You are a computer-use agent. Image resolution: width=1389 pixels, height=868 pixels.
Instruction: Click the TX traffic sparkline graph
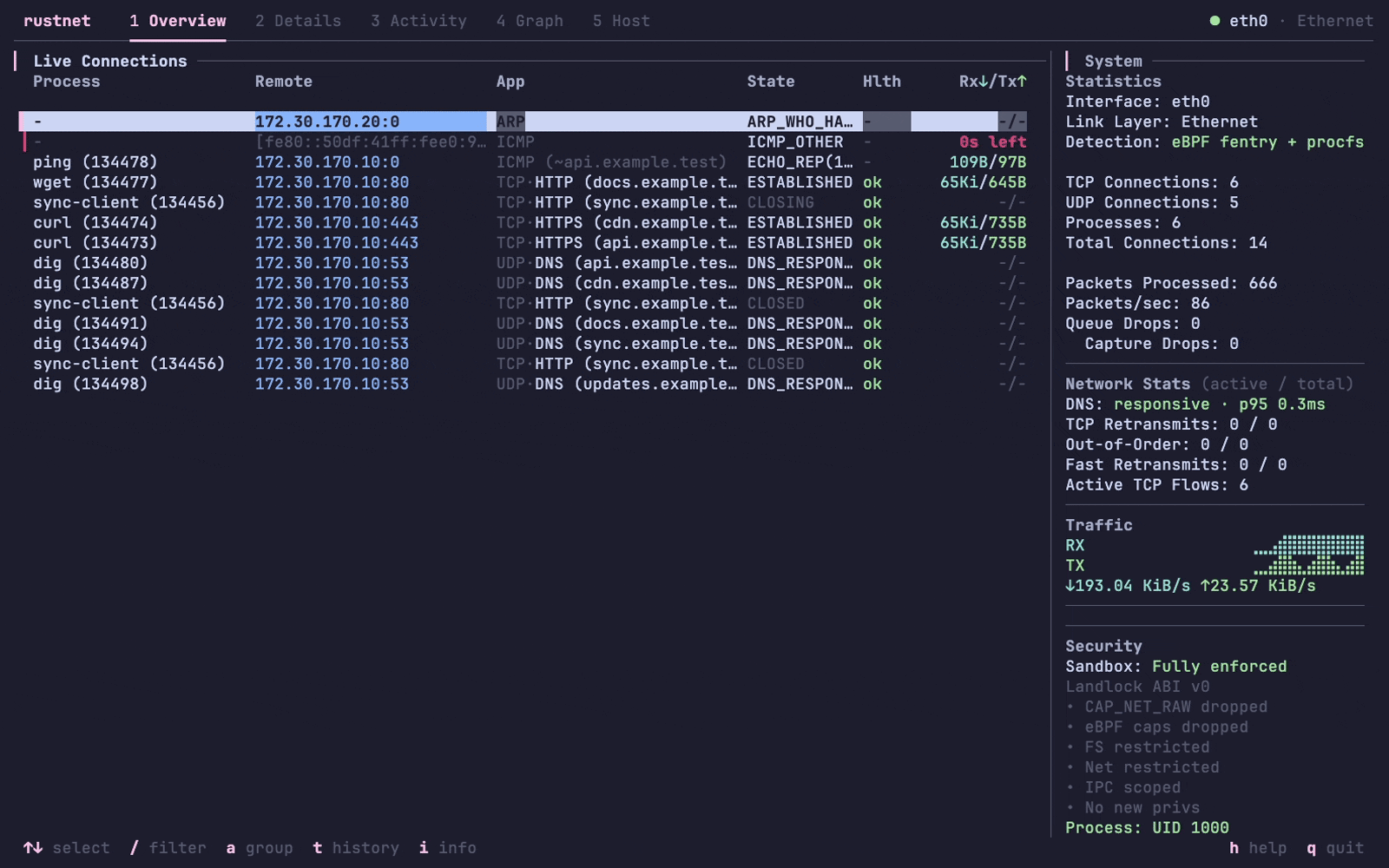coord(1309,565)
